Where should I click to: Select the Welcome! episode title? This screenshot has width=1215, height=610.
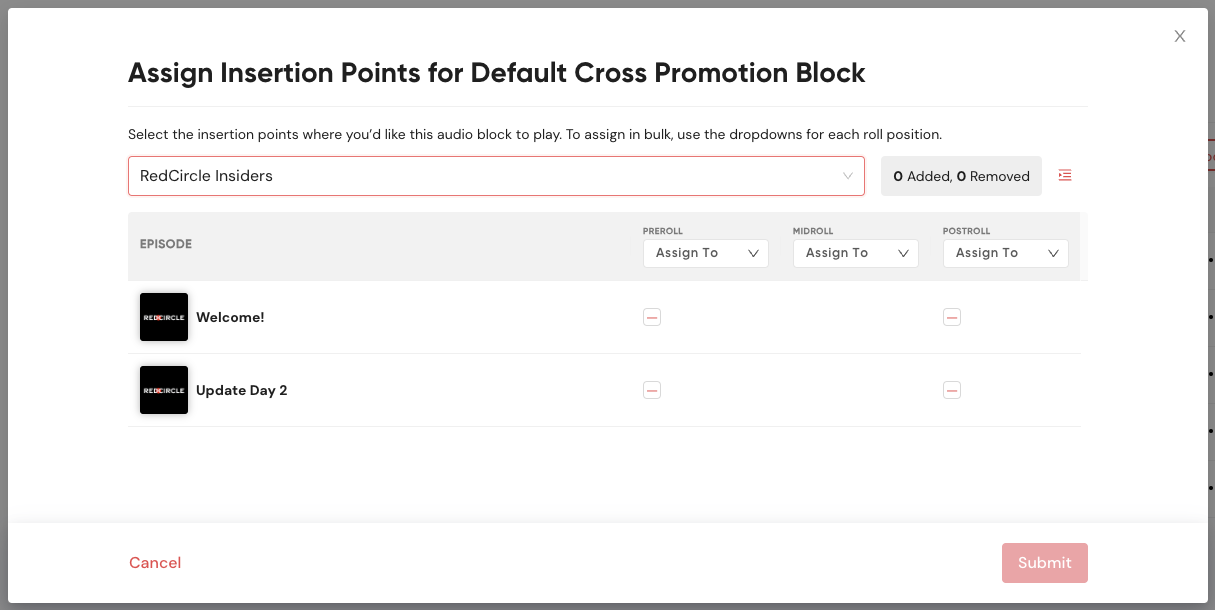[x=230, y=317]
